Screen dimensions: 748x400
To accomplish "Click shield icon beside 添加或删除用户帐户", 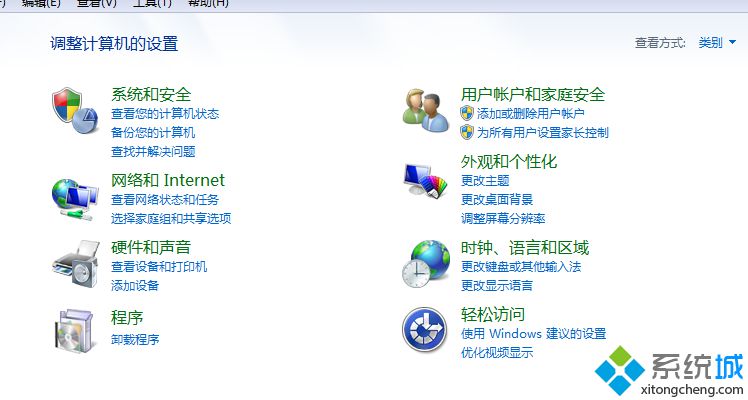I will coord(467,113).
